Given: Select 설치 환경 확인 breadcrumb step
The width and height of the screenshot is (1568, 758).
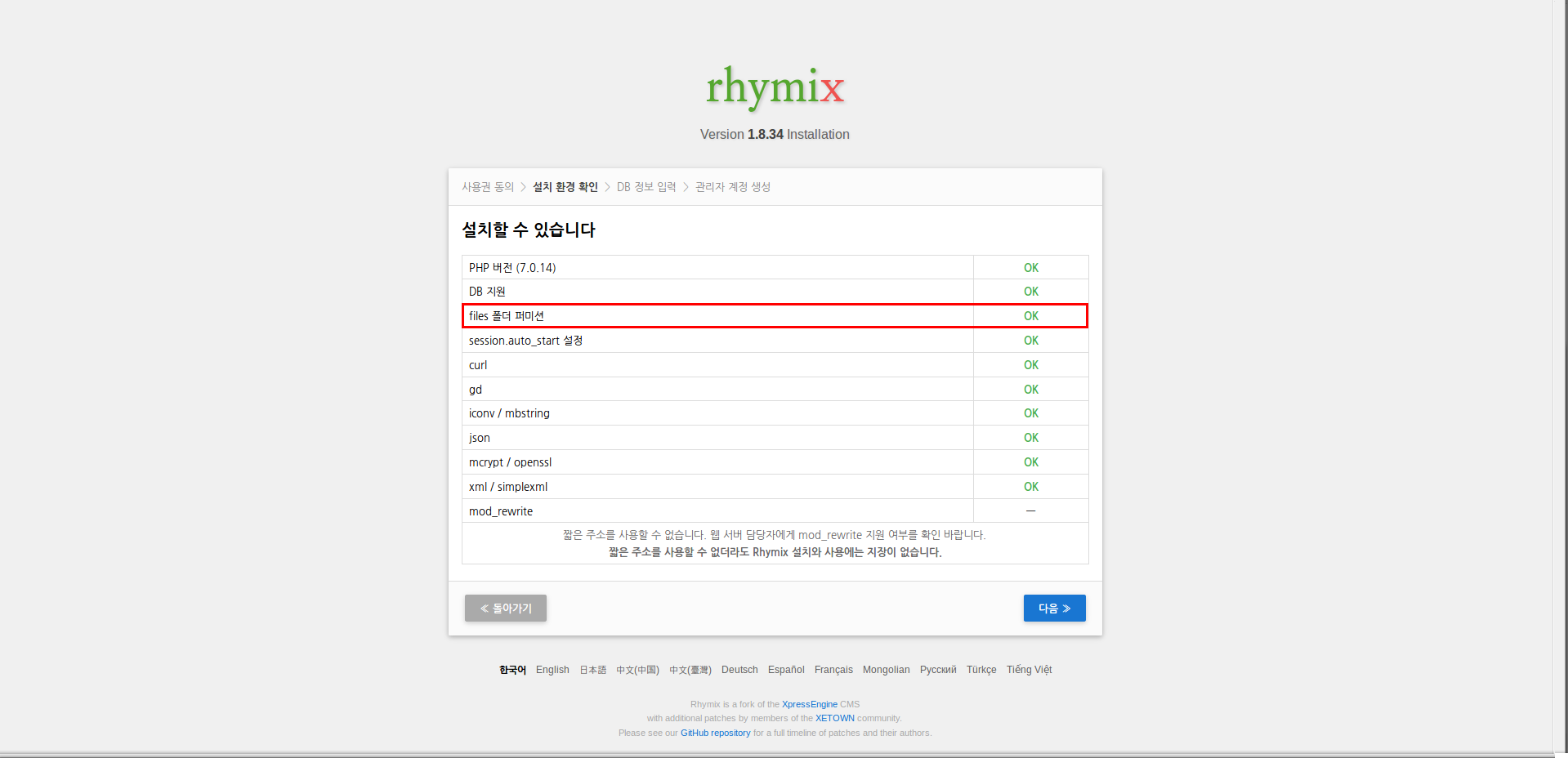Looking at the screenshot, I should pyautogui.click(x=565, y=187).
